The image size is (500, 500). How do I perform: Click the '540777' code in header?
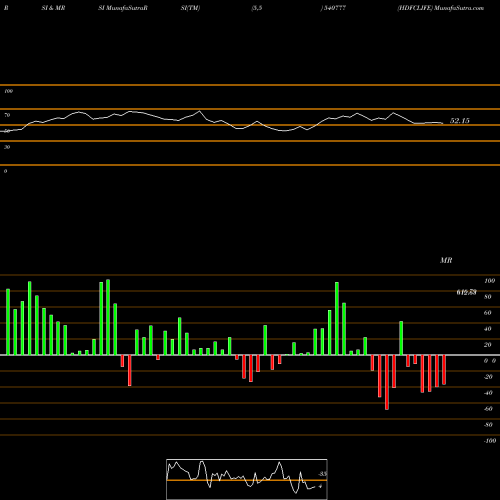334,8
